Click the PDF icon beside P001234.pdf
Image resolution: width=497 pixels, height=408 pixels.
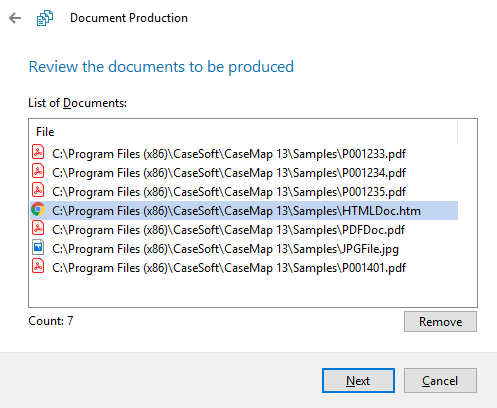pyautogui.click(x=38, y=172)
